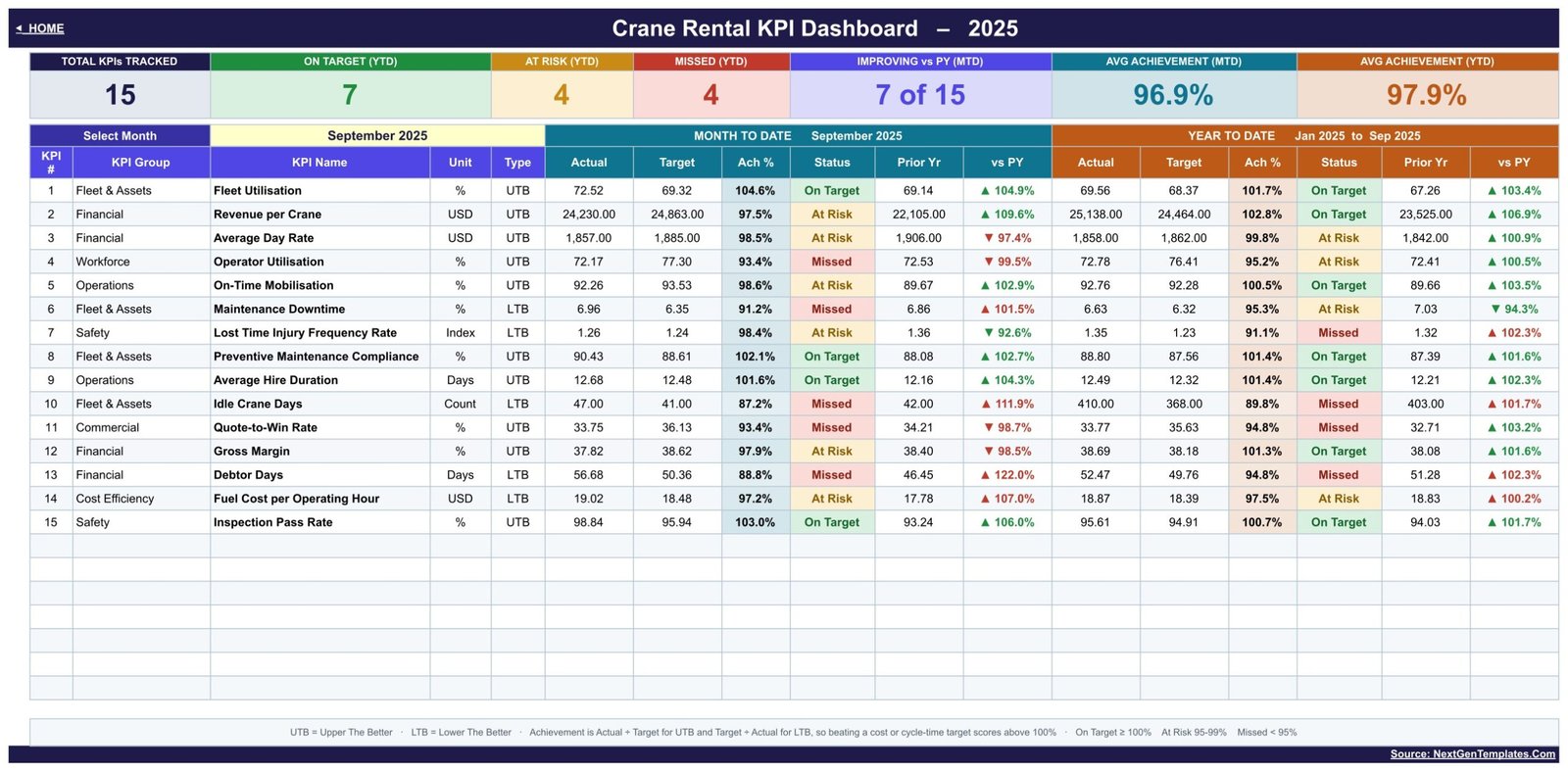Click the 96.9% average achievement MTD
Screen dimensions: 1568x772
(1173, 95)
